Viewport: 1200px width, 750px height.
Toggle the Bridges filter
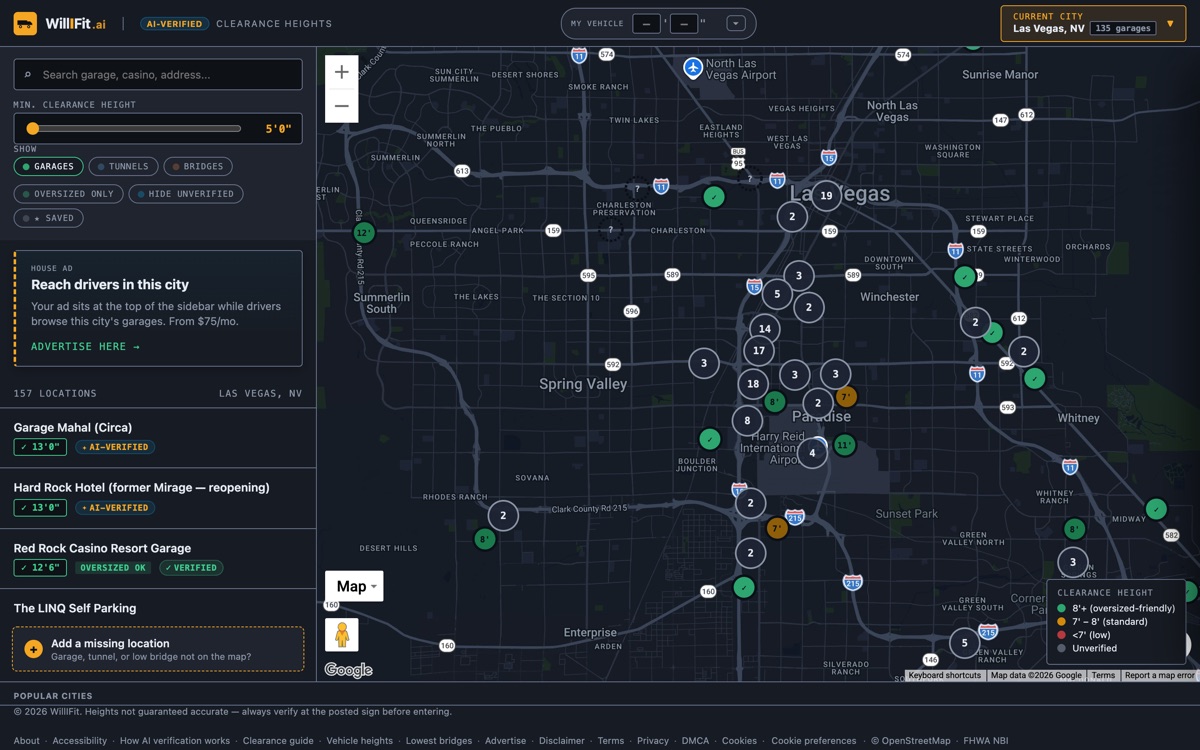pyautogui.click(x=198, y=167)
